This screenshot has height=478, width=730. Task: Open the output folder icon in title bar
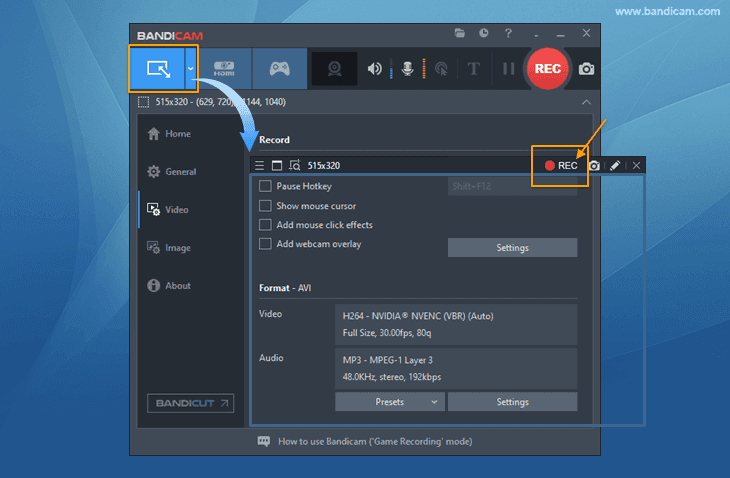click(x=460, y=33)
